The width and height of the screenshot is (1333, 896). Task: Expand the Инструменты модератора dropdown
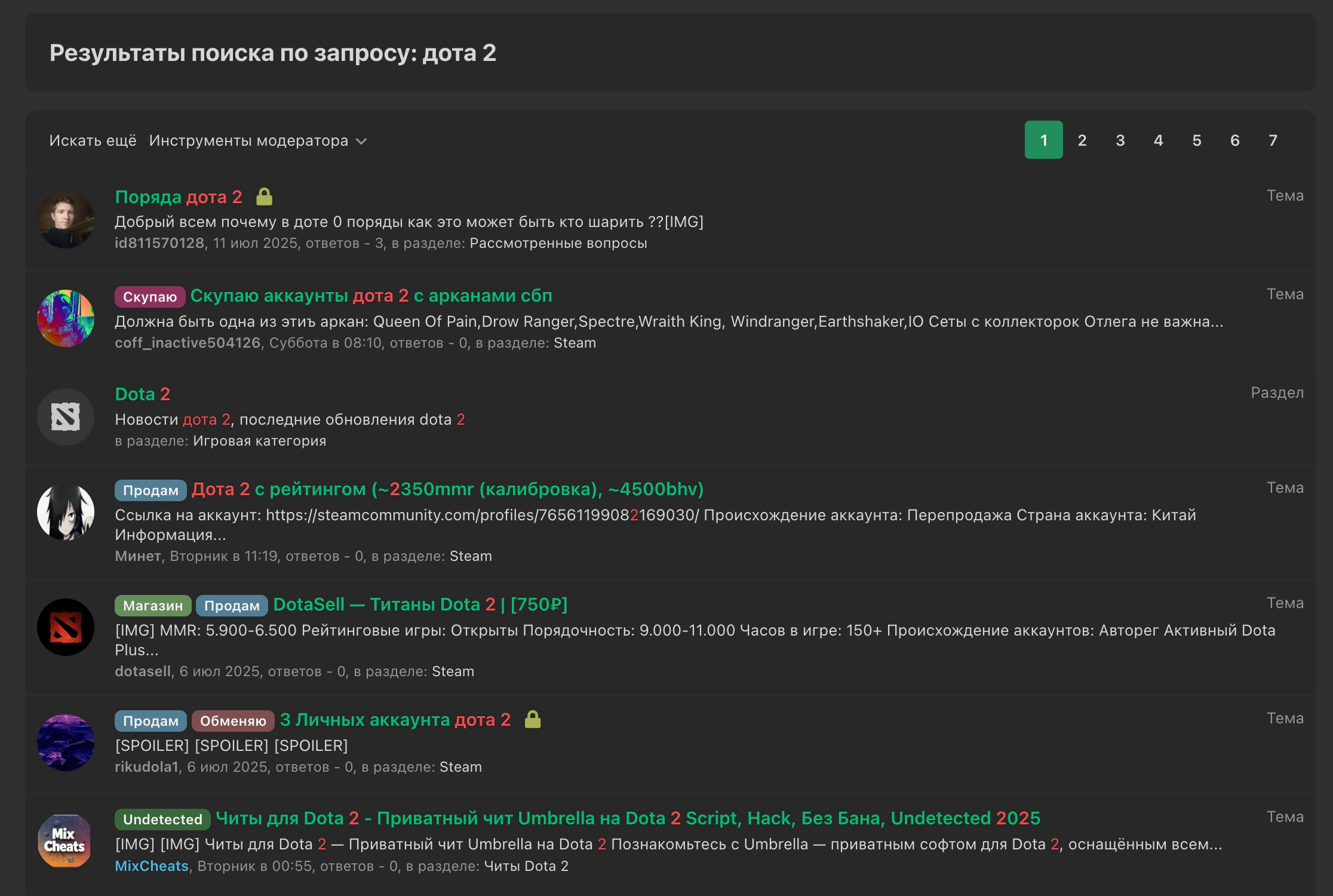pyautogui.click(x=257, y=140)
